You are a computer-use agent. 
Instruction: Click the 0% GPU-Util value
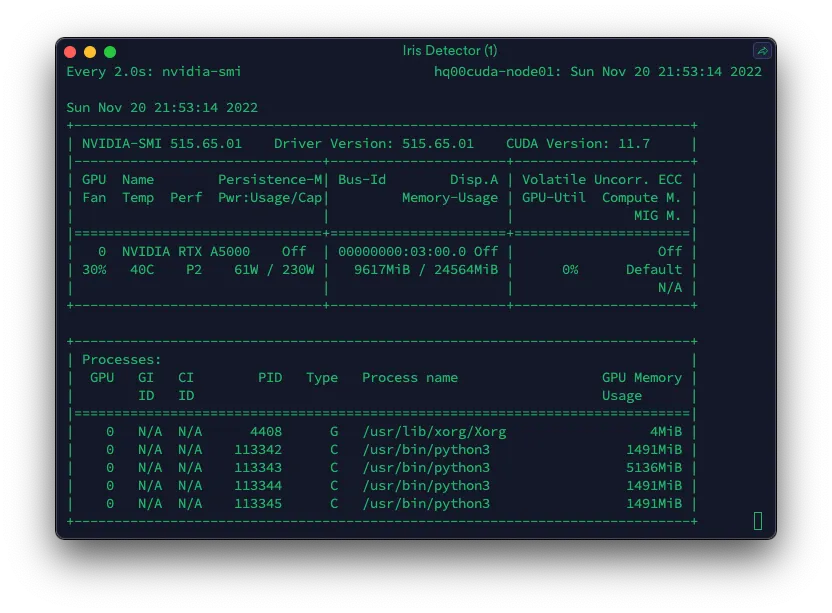(570, 270)
